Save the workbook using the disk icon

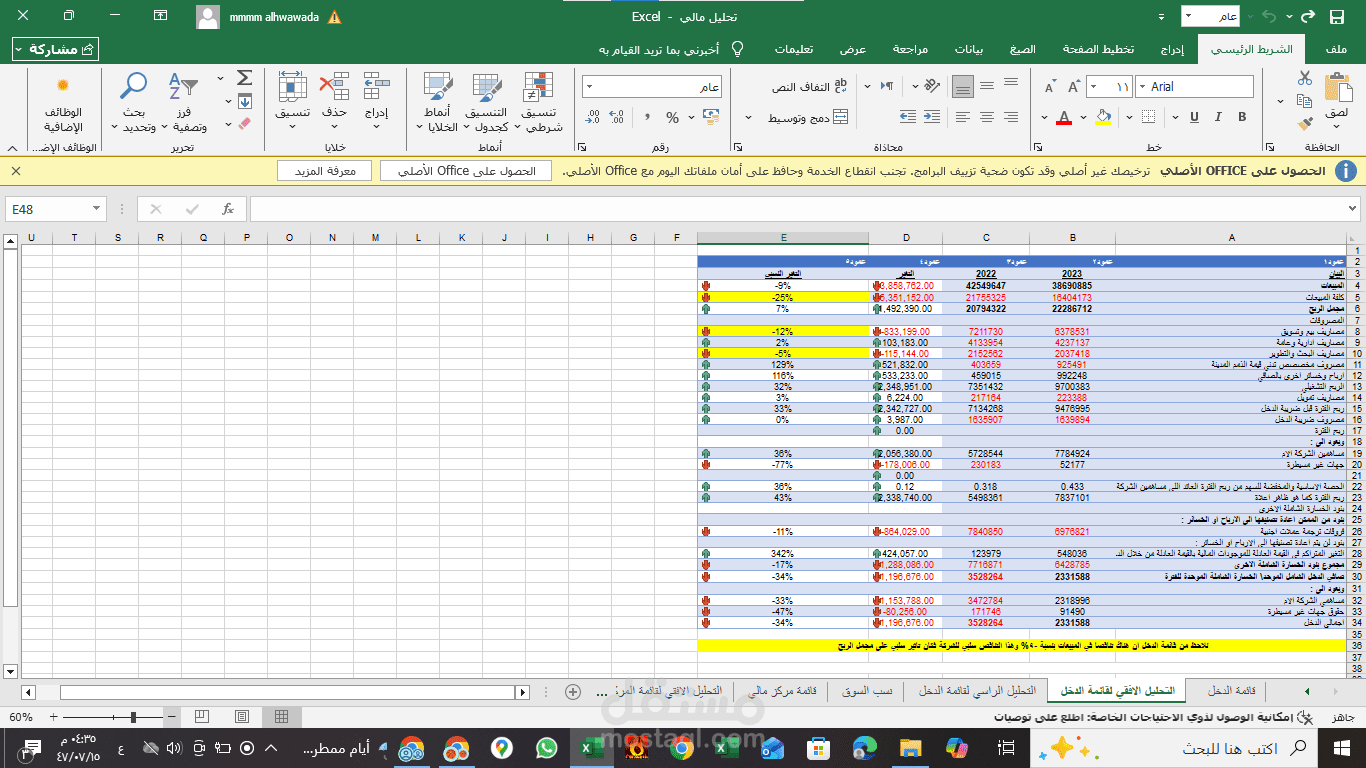1337,17
